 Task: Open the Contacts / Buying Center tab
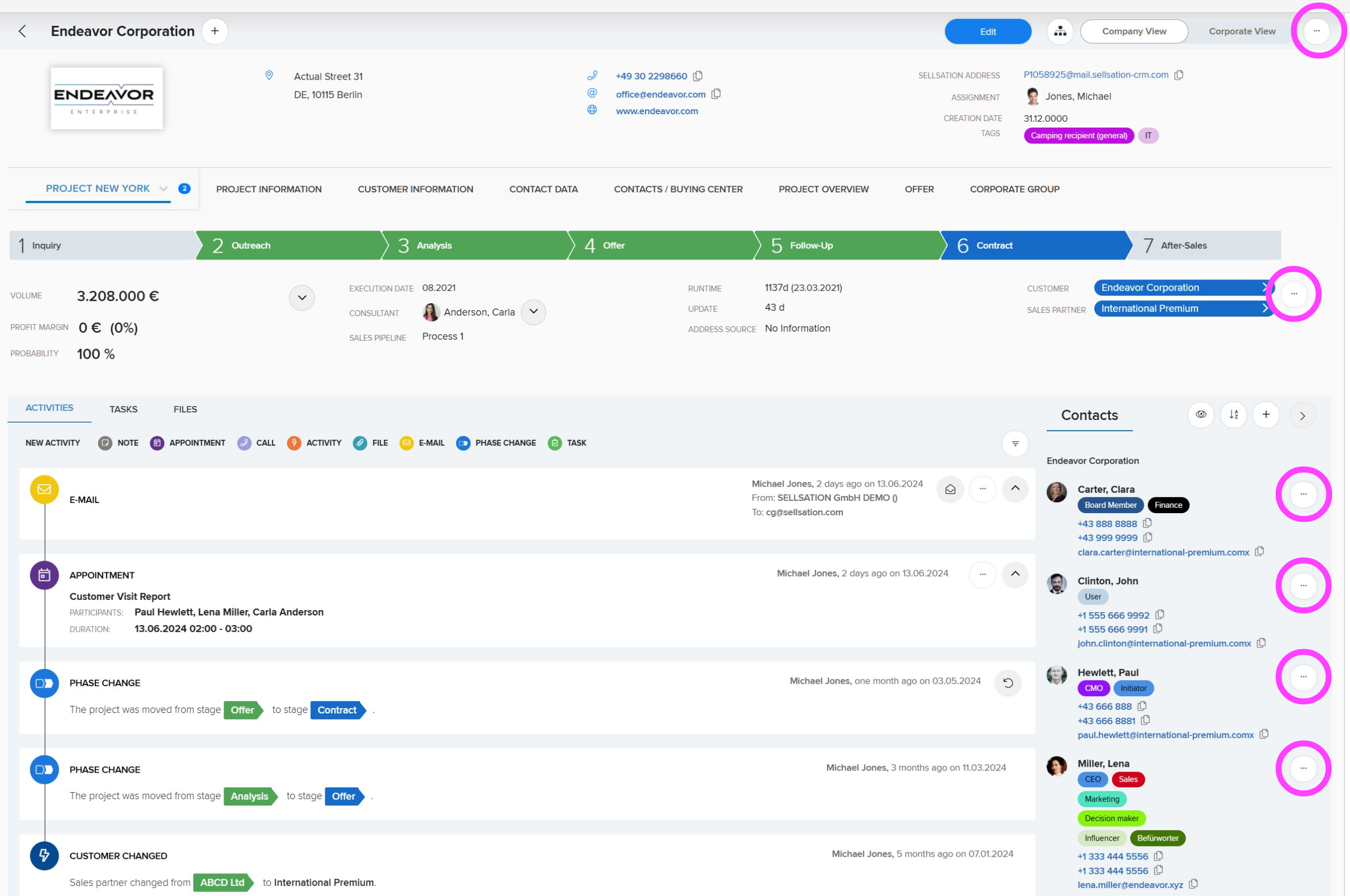(x=678, y=189)
